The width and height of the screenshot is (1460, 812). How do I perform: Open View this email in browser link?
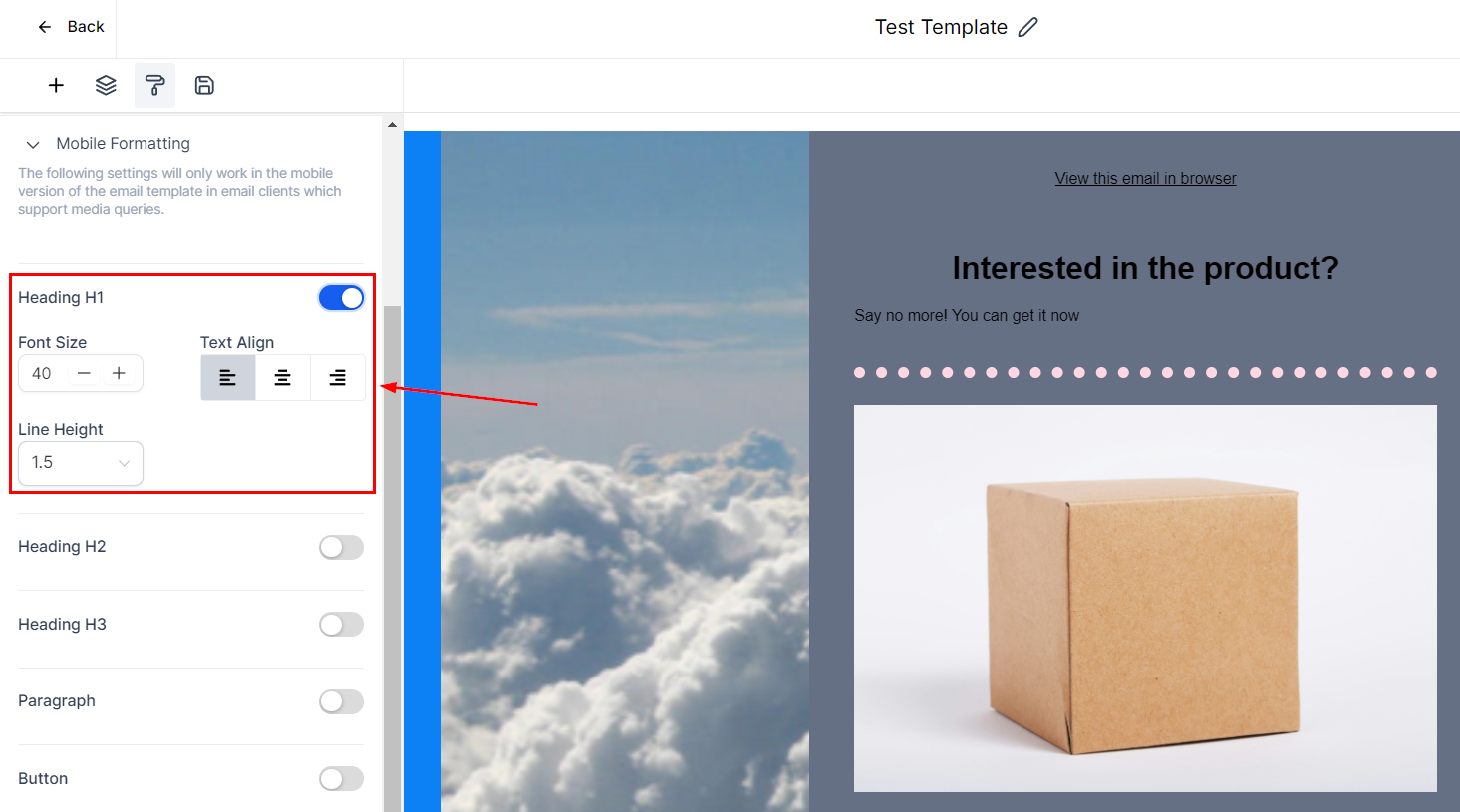[x=1145, y=179]
